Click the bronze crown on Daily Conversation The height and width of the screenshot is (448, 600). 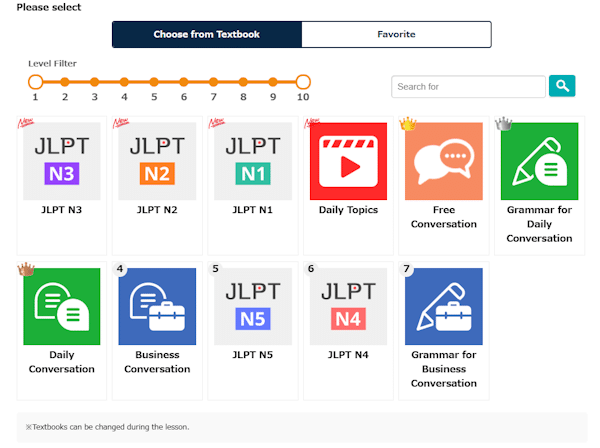click(x=26, y=269)
